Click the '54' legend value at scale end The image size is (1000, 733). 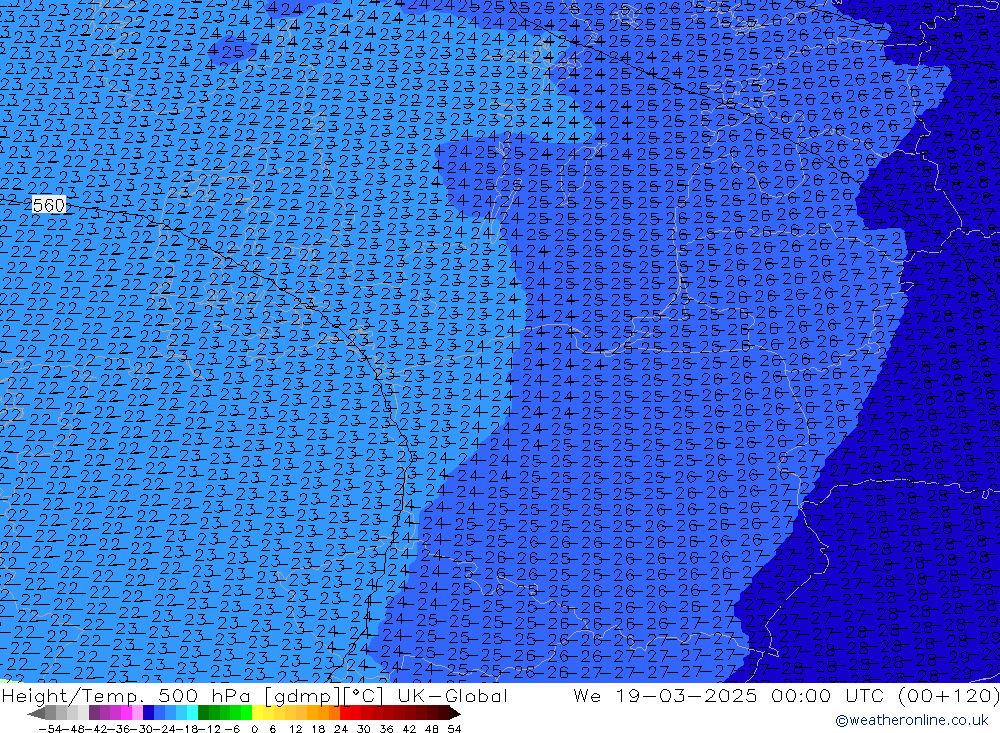[x=454, y=729]
